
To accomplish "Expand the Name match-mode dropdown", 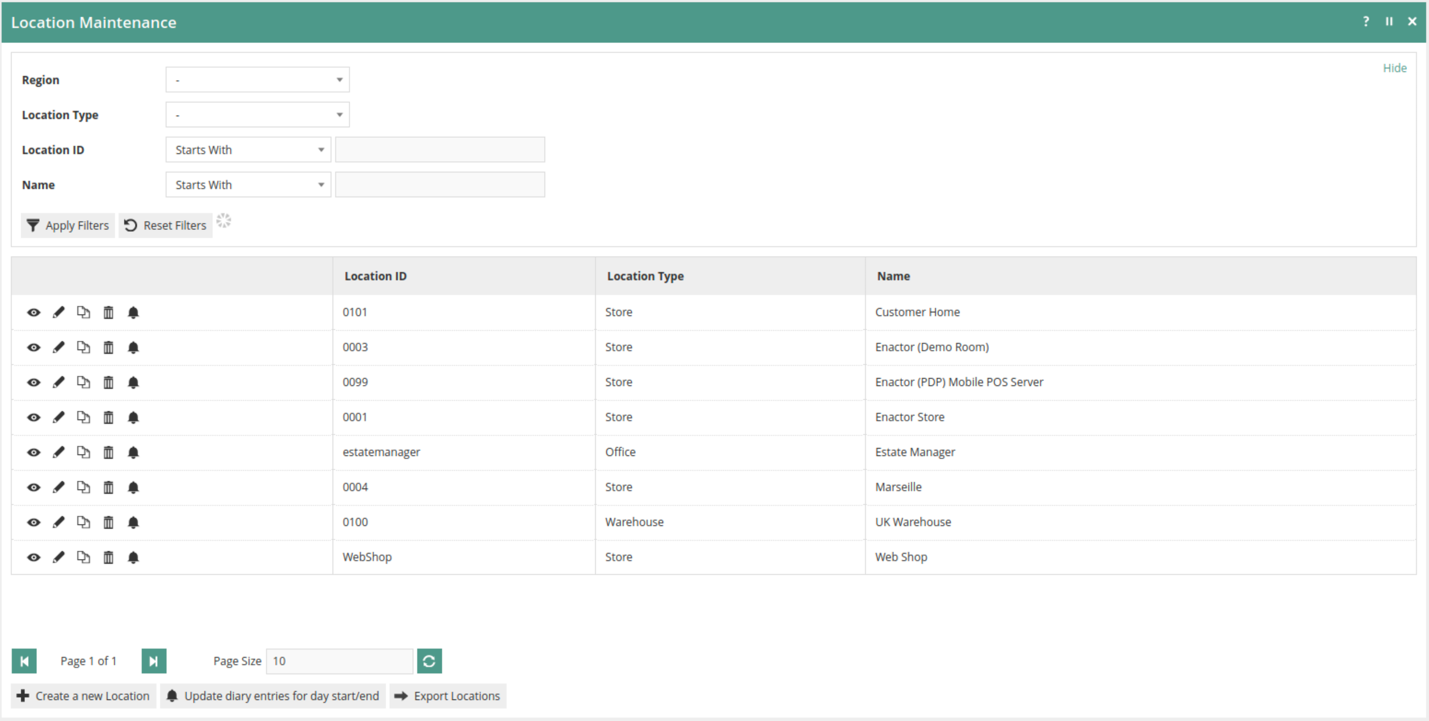I will pyautogui.click(x=248, y=185).
